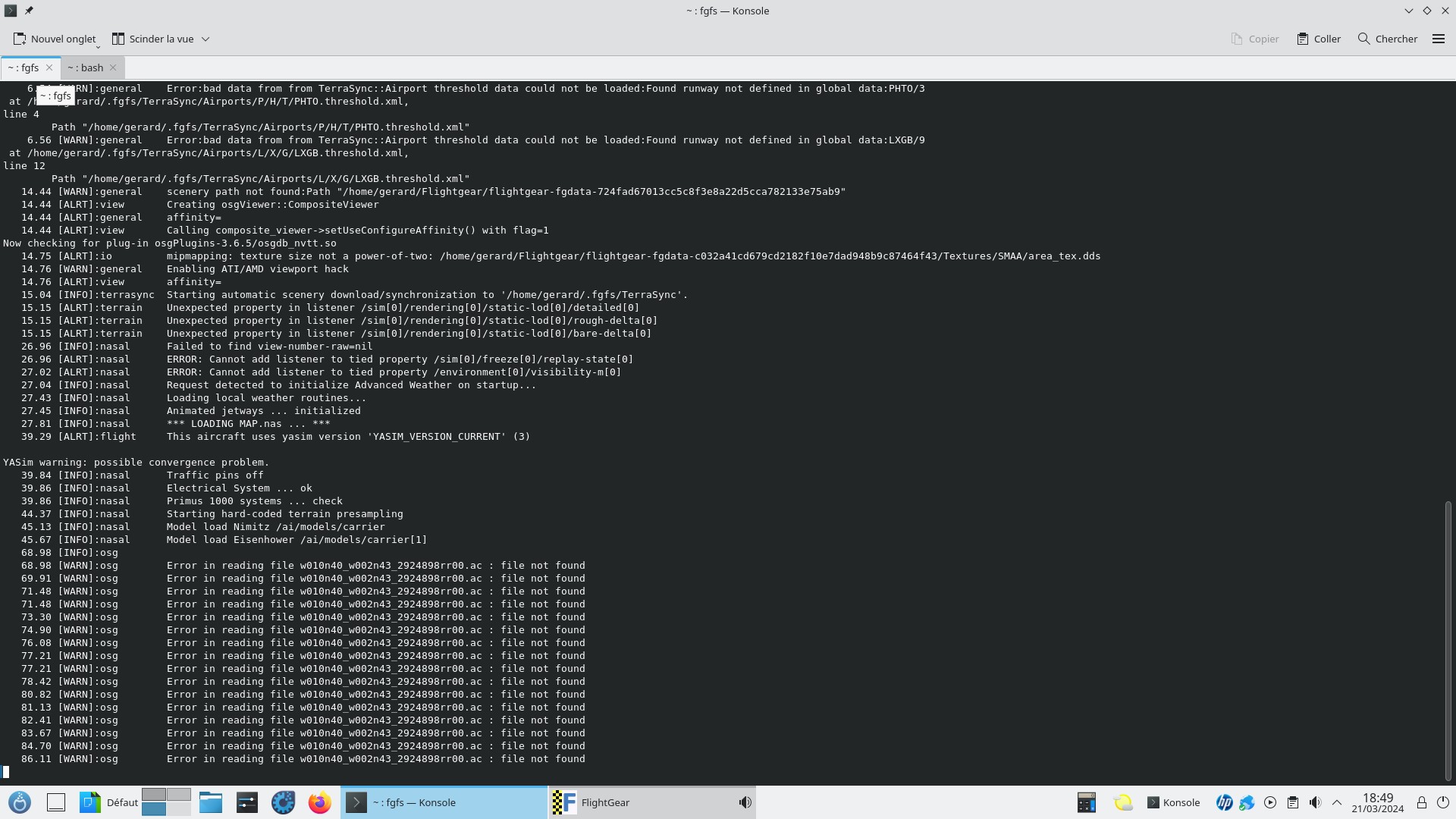Open the clock showing 18:49
This screenshot has height=819, width=1456.
(1378, 802)
